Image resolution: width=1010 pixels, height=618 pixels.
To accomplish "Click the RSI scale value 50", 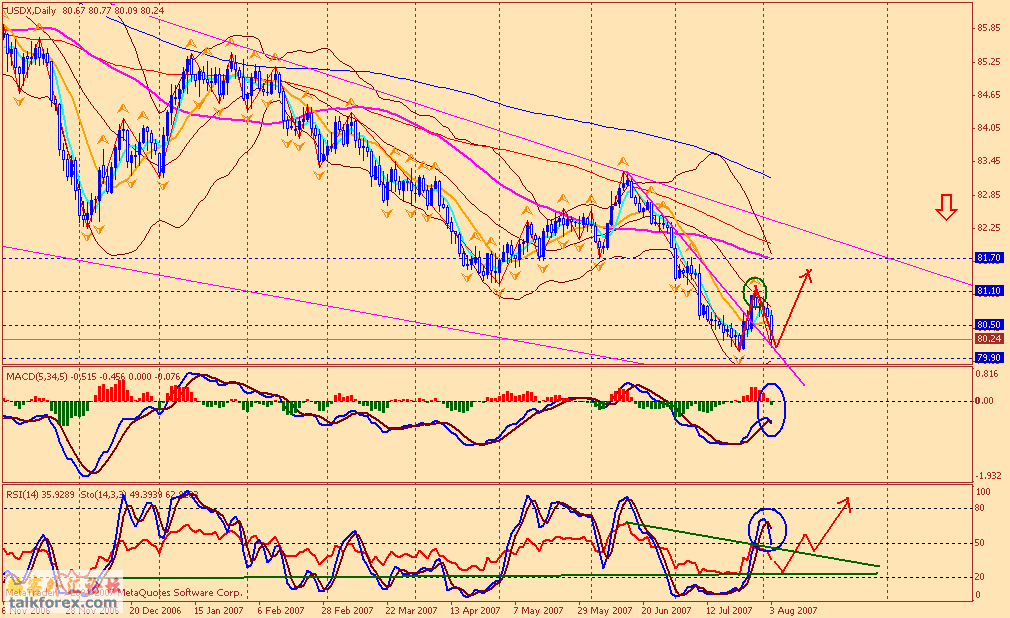I will coord(980,543).
